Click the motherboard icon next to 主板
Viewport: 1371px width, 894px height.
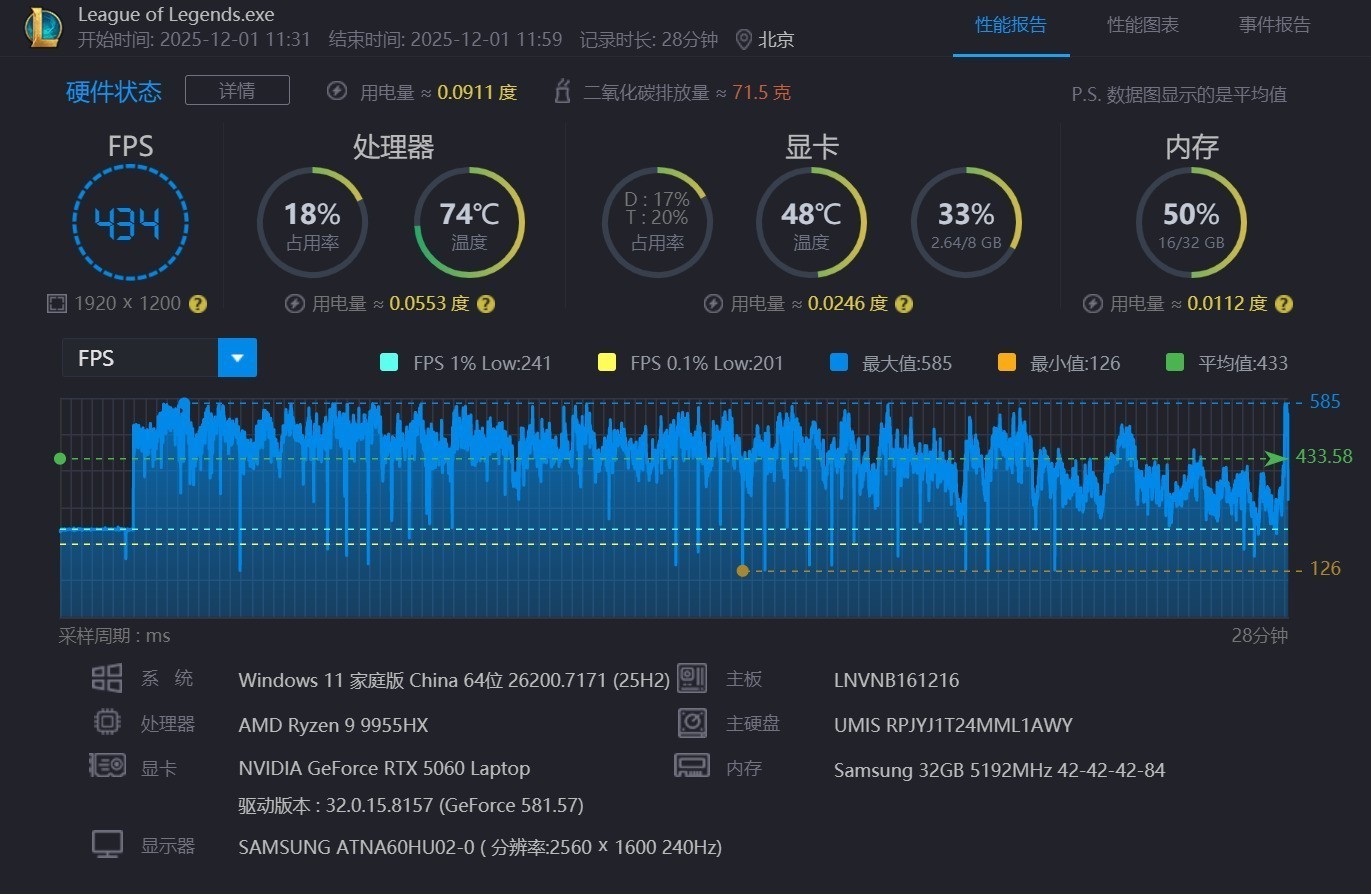click(x=692, y=678)
